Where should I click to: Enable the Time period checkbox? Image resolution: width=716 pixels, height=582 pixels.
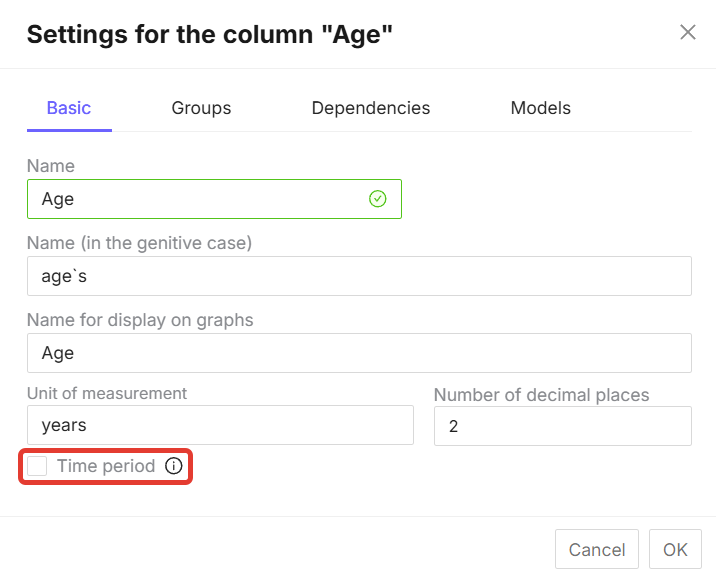pyautogui.click(x=37, y=466)
